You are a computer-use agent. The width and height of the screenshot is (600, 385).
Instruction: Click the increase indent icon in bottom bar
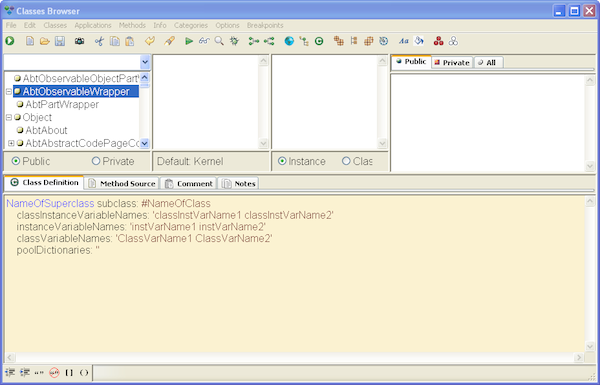[x=25, y=372]
